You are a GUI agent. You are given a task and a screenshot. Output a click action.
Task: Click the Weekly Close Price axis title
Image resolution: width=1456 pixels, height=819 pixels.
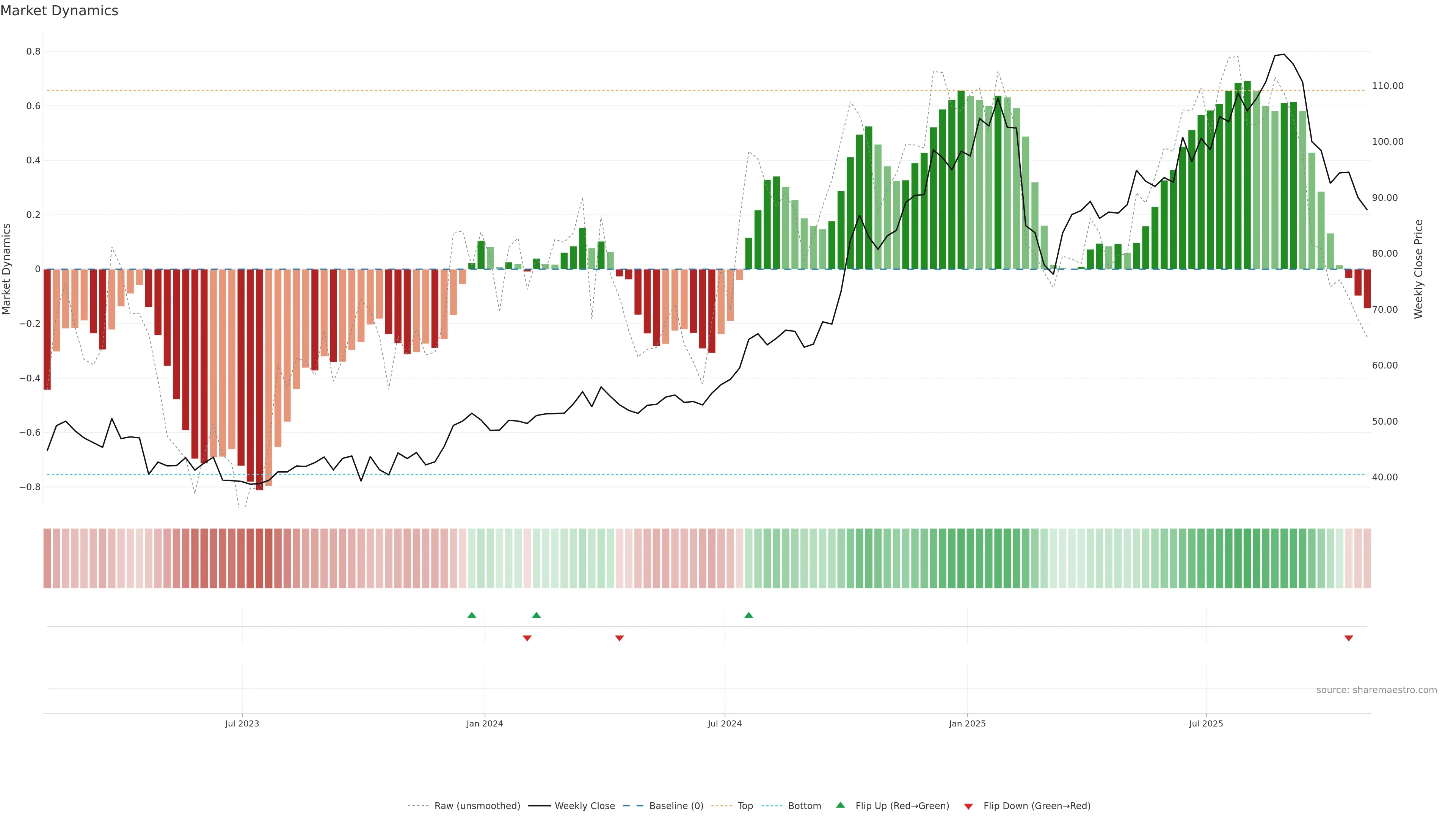click(1418, 269)
